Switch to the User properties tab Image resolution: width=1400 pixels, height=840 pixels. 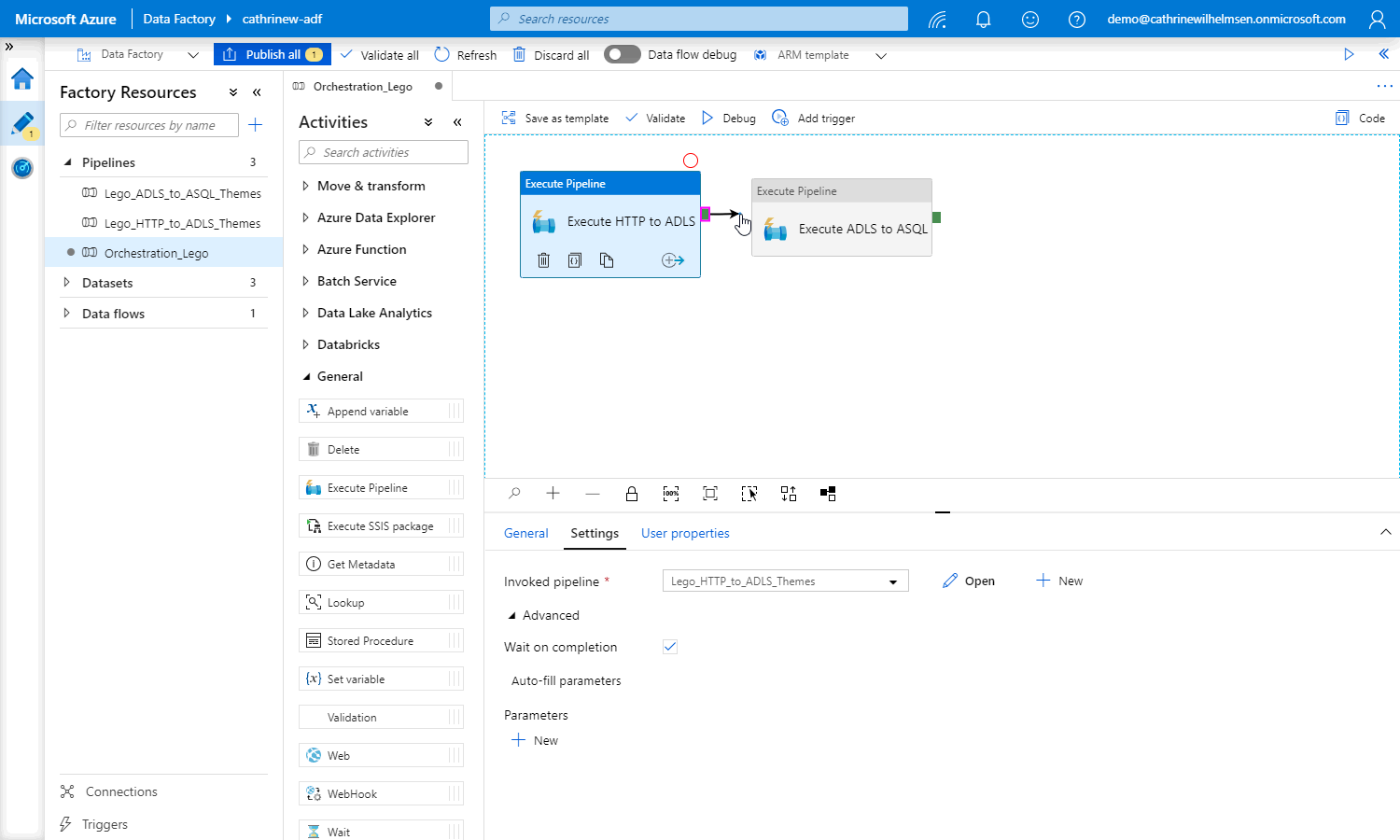(685, 533)
